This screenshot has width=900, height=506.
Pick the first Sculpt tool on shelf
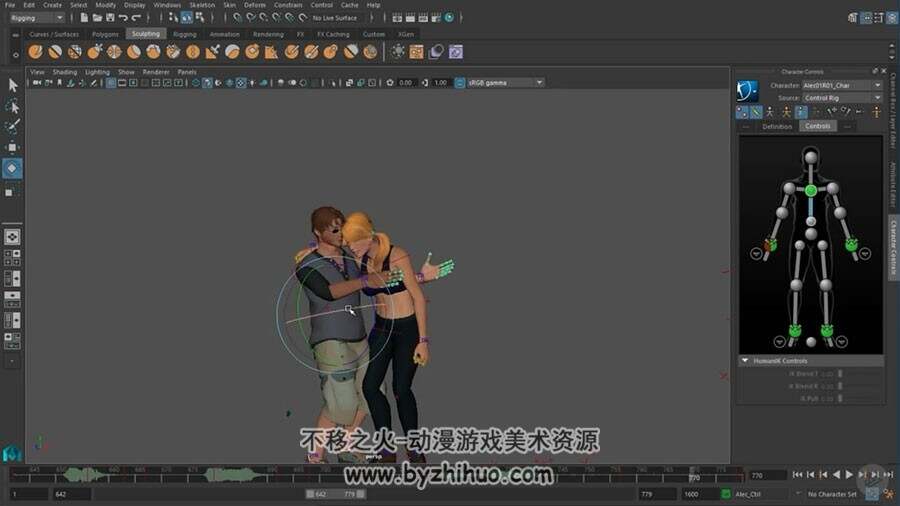coord(36,52)
